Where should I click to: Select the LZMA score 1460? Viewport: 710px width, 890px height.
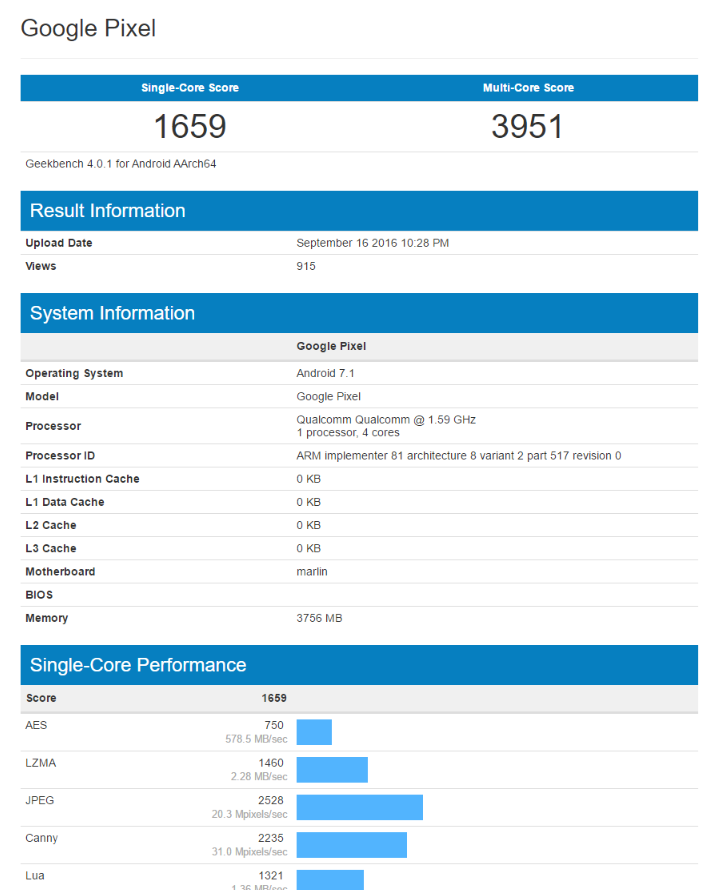[271, 763]
